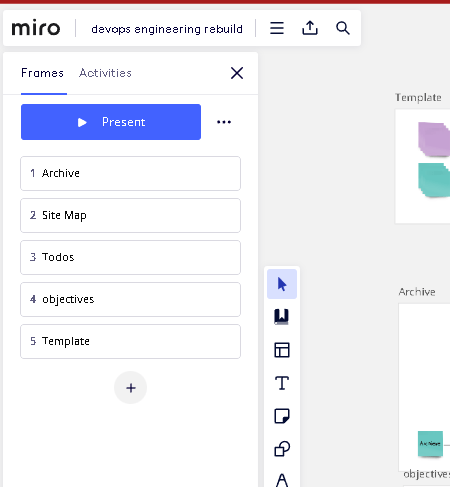The image size is (450, 487).
Task: Select the objectives frame item
Action: click(130, 299)
